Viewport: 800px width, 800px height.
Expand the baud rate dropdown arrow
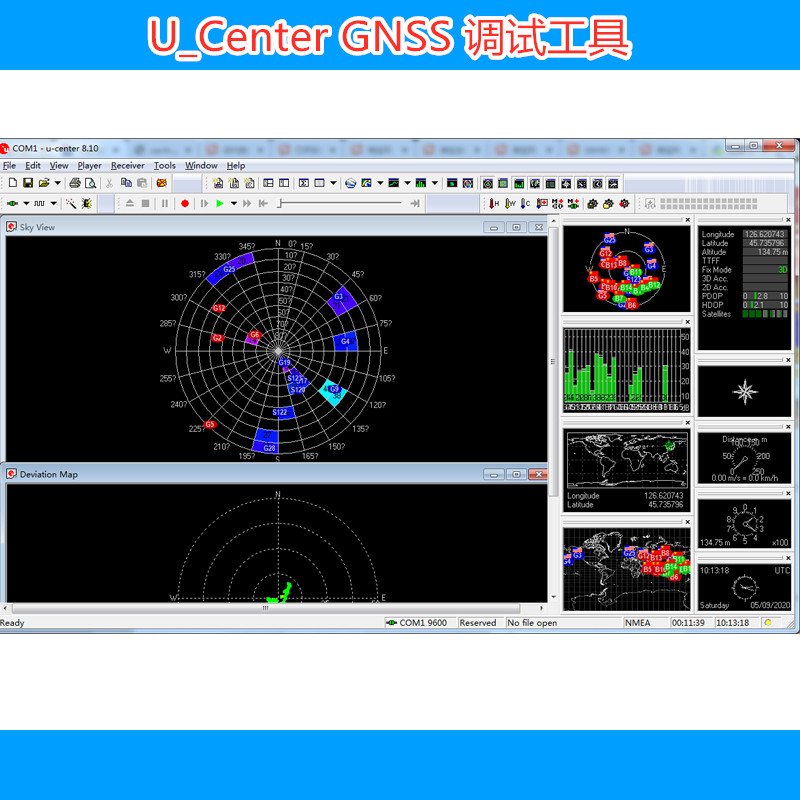click(53, 204)
